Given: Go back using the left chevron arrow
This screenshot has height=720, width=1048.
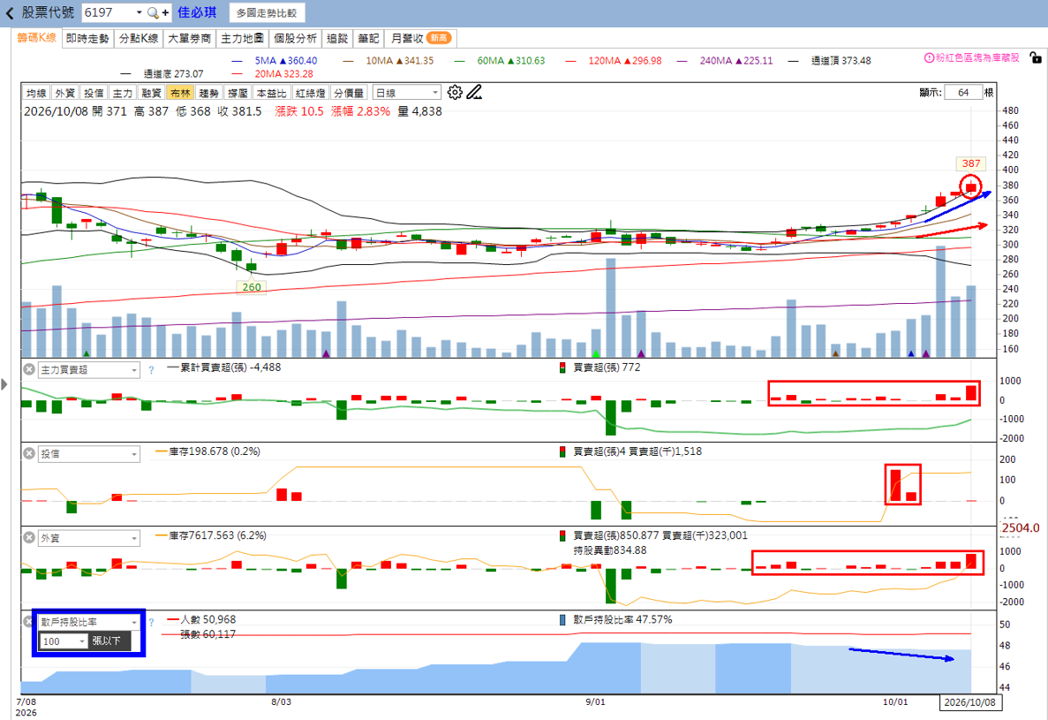Looking at the screenshot, I should (9, 13).
